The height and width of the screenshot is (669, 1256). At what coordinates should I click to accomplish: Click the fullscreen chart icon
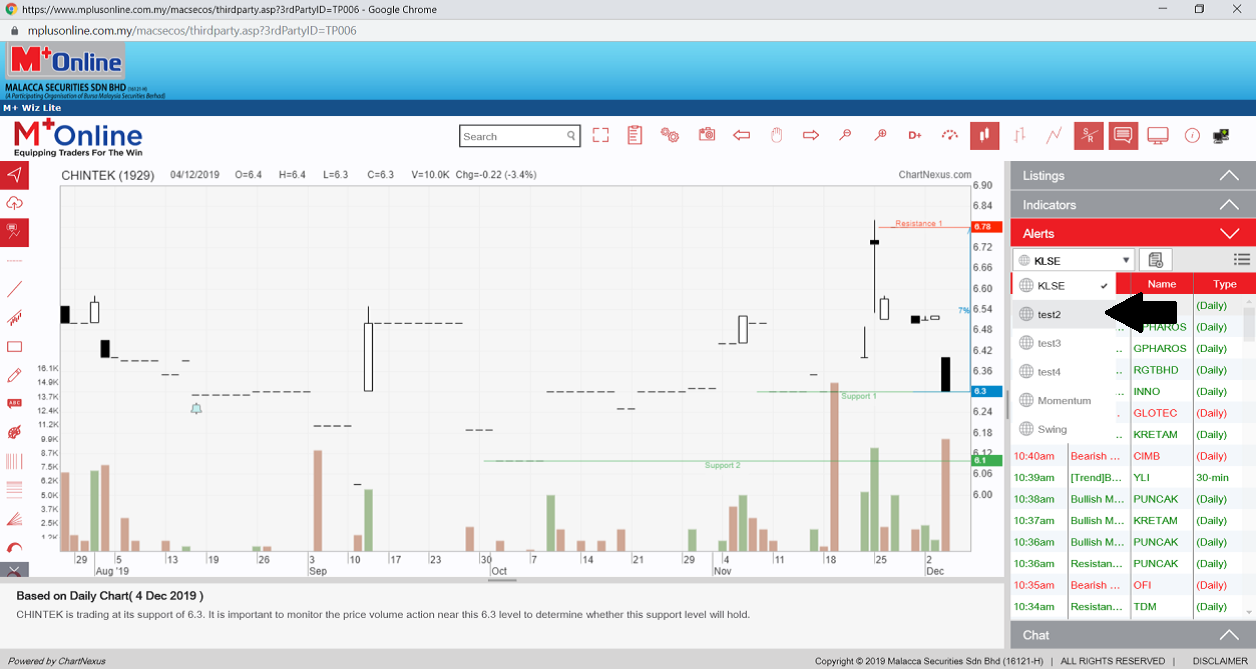[600, 136]
